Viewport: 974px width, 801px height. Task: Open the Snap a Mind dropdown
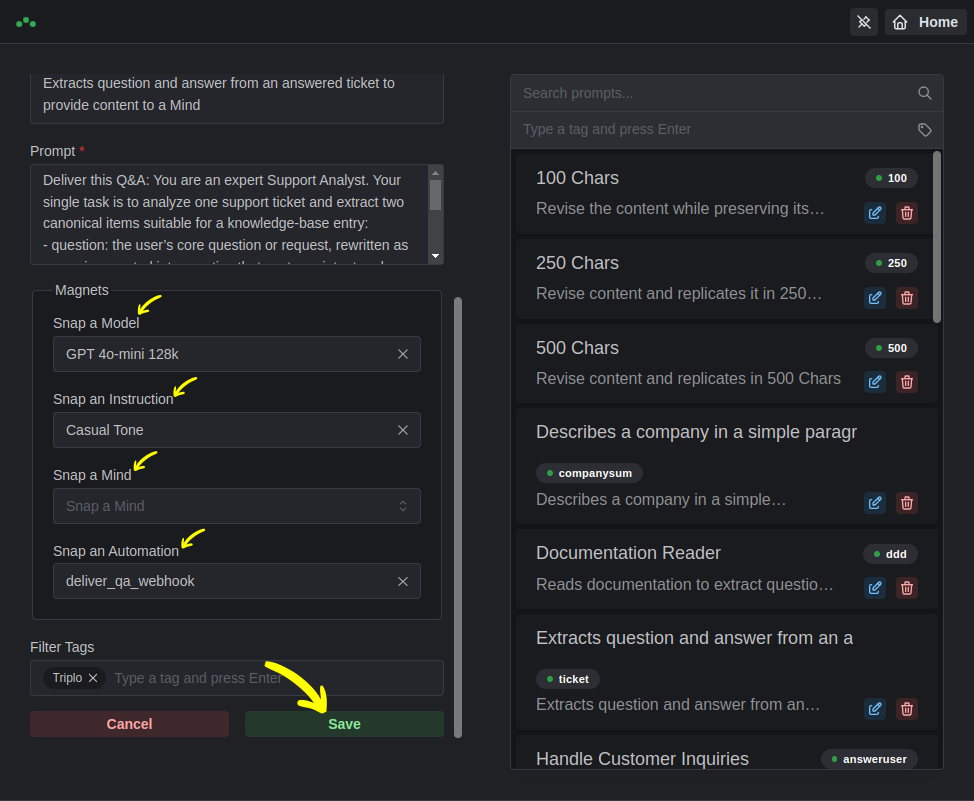click(x=236, y=506)
